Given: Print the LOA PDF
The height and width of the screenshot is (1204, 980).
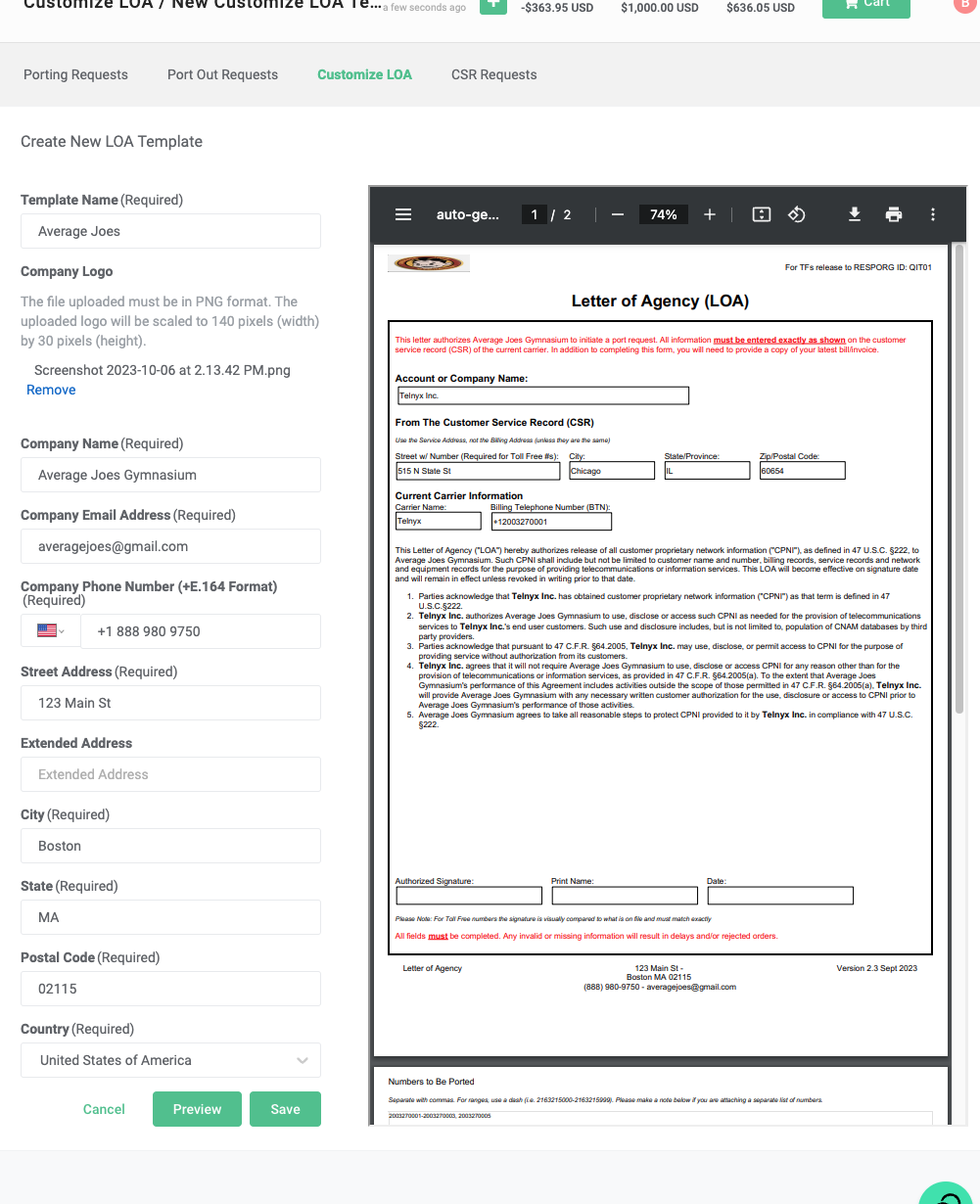Looking at the screenshot, I should pos(894,214).
